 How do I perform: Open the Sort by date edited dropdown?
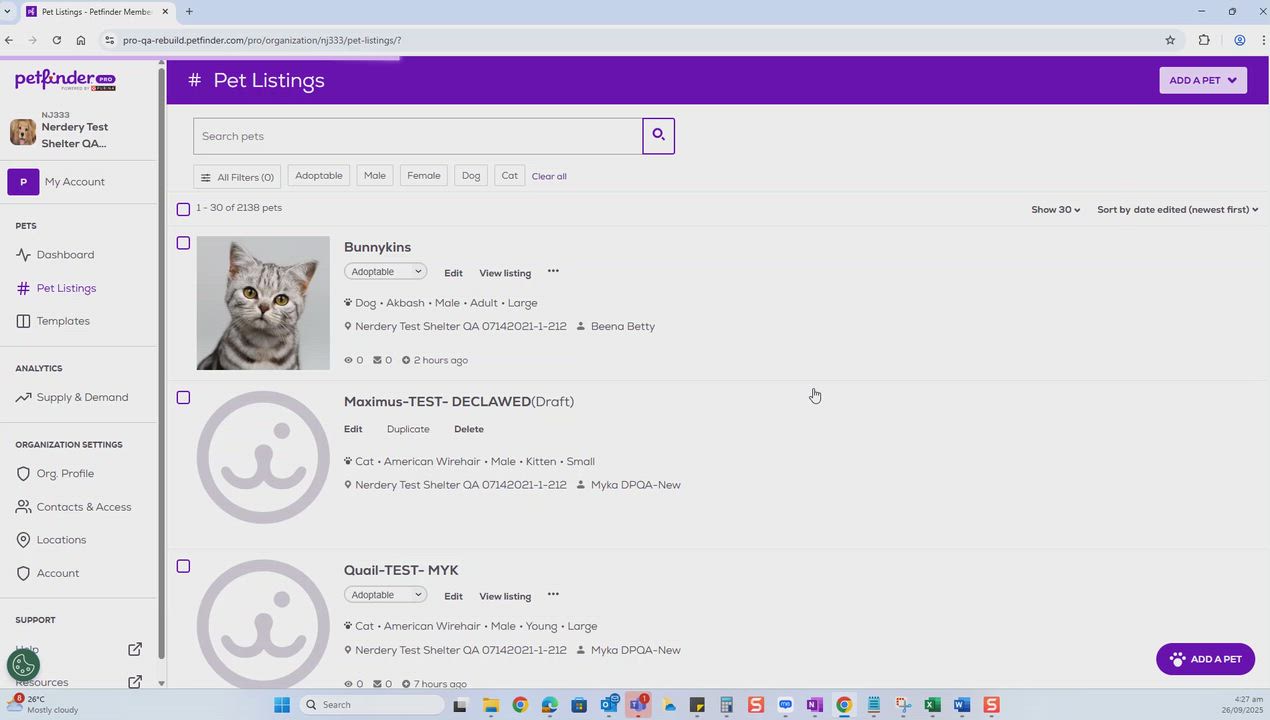pos(1178,210)
